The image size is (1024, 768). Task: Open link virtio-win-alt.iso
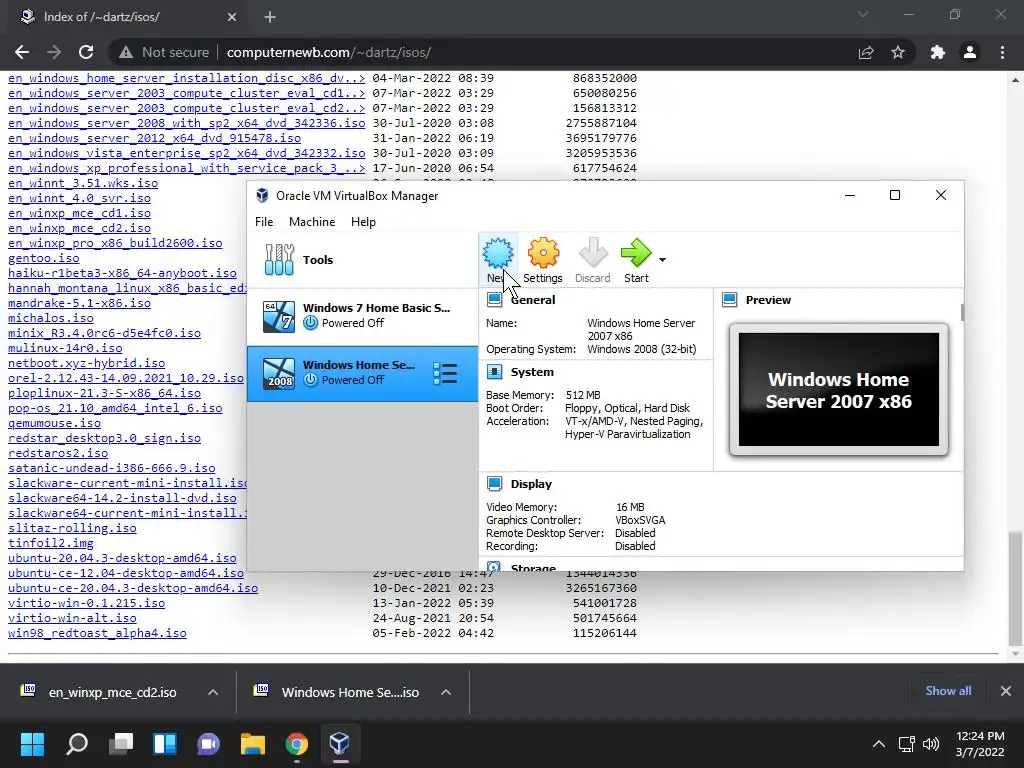[72, 618]
